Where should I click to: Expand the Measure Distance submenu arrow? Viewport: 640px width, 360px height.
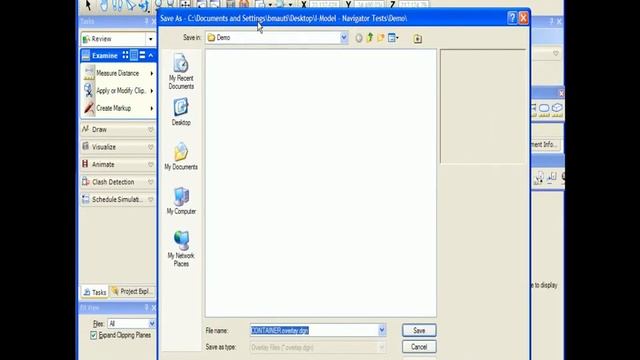click(x=151, y=73)
